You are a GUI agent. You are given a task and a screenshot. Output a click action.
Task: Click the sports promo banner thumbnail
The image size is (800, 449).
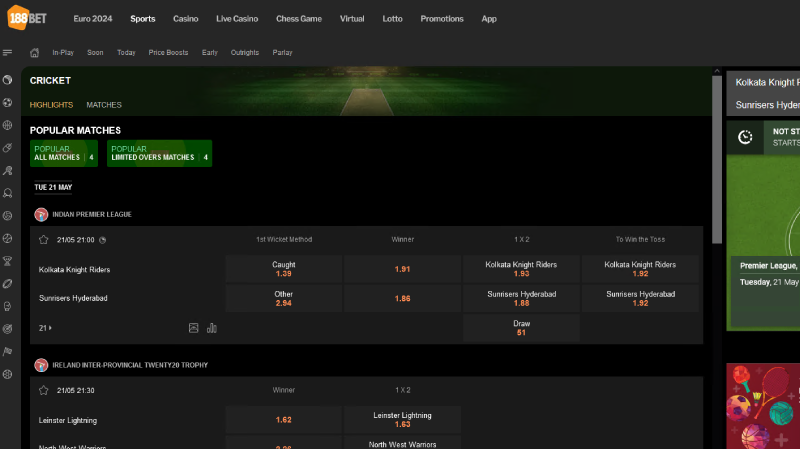click(763, 406)
